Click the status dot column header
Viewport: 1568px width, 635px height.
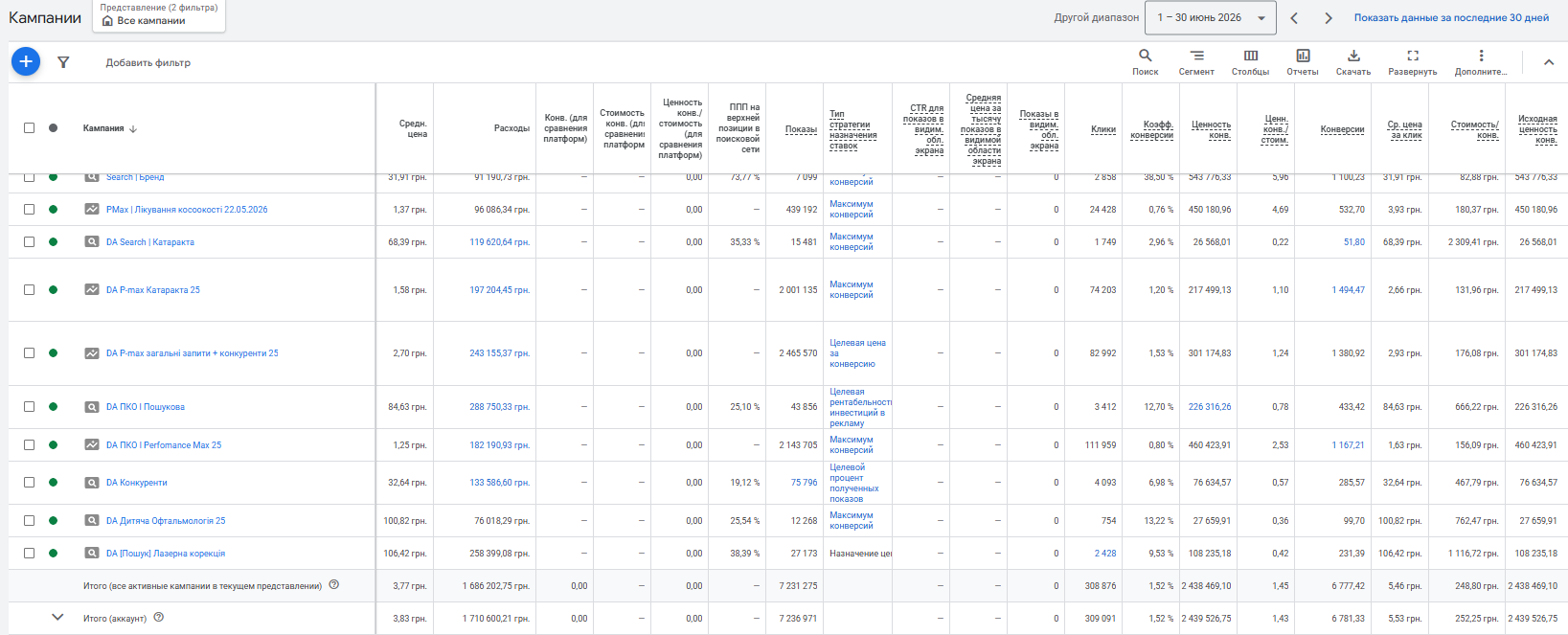[53, 127]
